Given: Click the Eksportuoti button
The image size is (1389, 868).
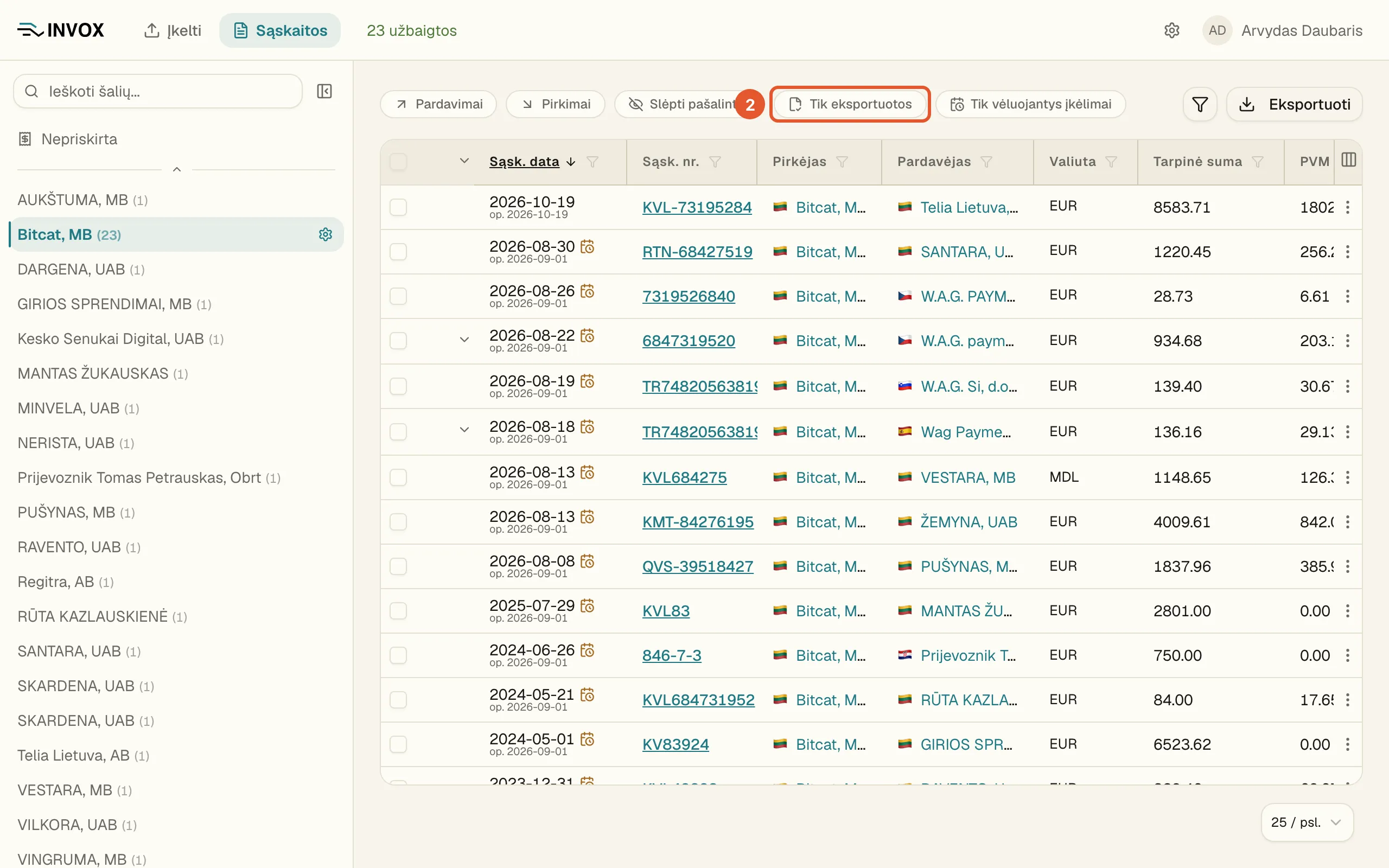Looking at the screenshot, I should coord(1294,105).
